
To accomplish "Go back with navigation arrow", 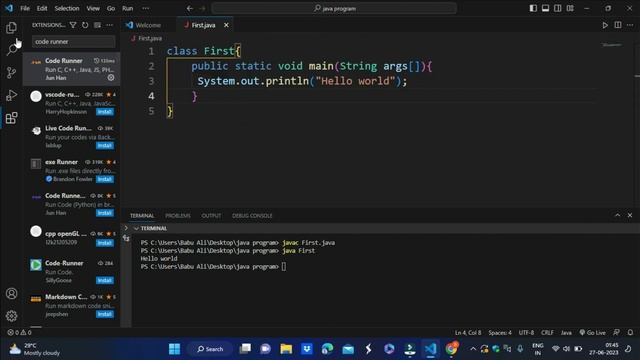I will click(x=190, y=8).
